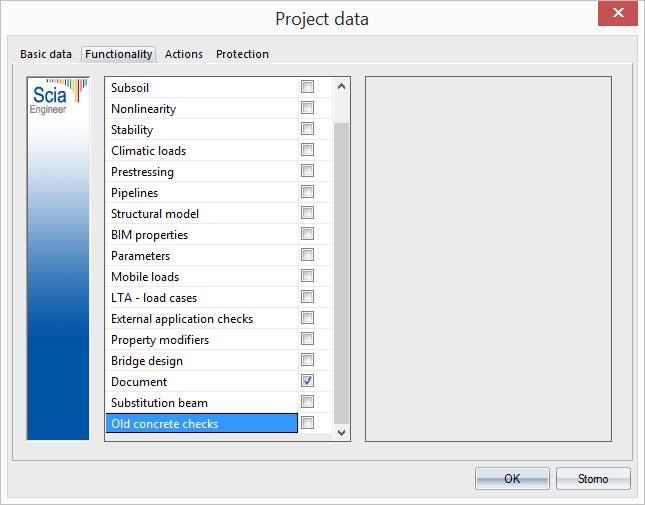Check the Climatic loads option
Screen dimensions: 645x505
(x=307, y=150)
